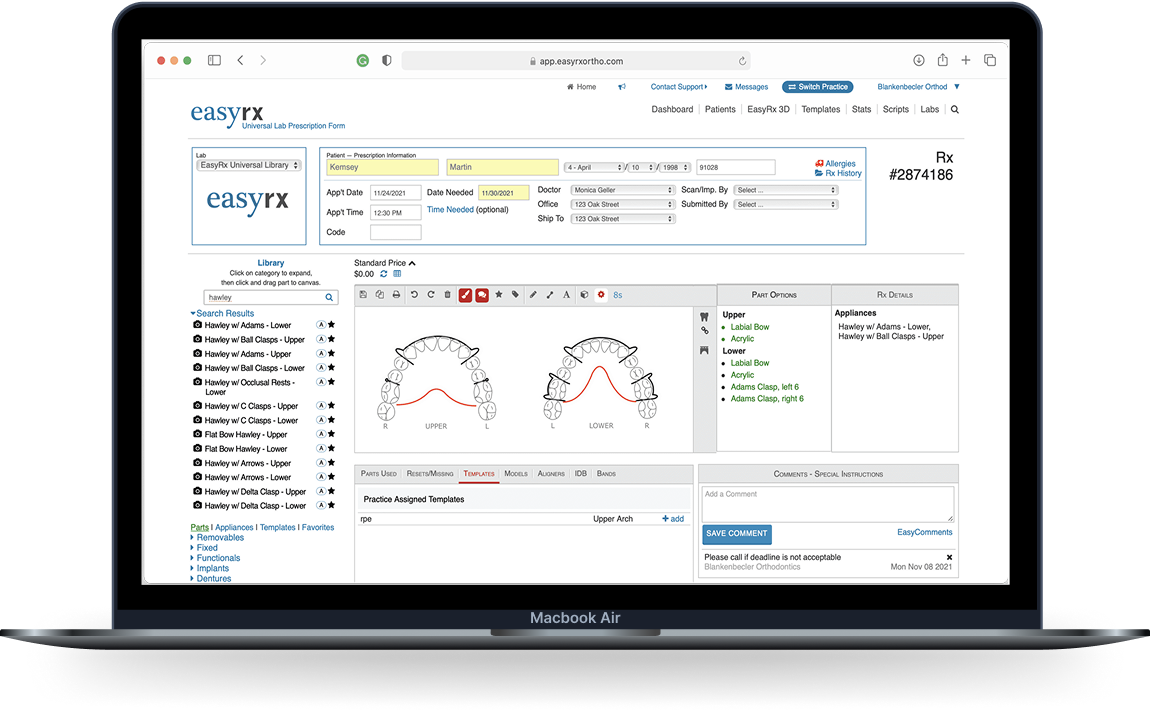
Task: Collapse the Search Results list
Action: pyautogui.click(x=222, y=313)
